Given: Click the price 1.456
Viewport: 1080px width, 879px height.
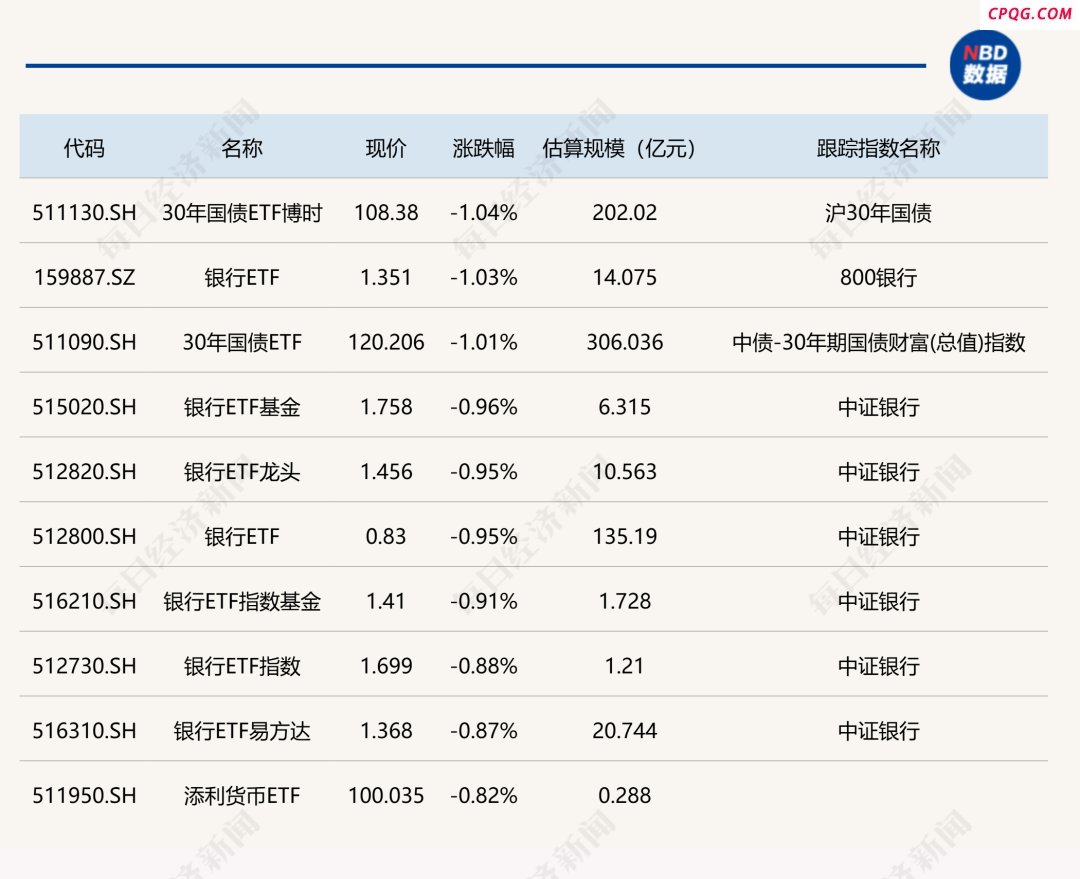Looking at the screenshot, I should (x=386, y=472).
